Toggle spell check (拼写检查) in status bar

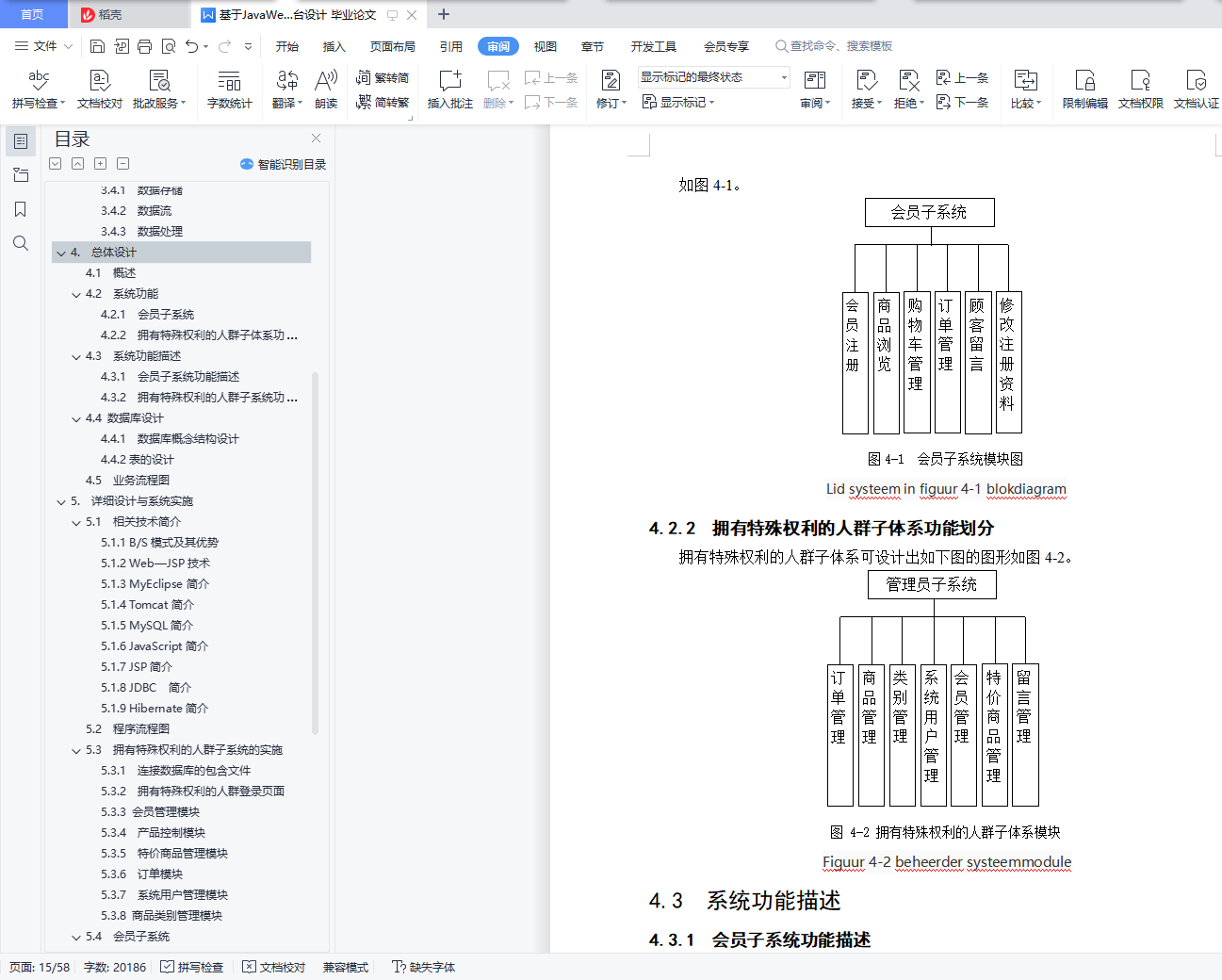pos(192,967)
